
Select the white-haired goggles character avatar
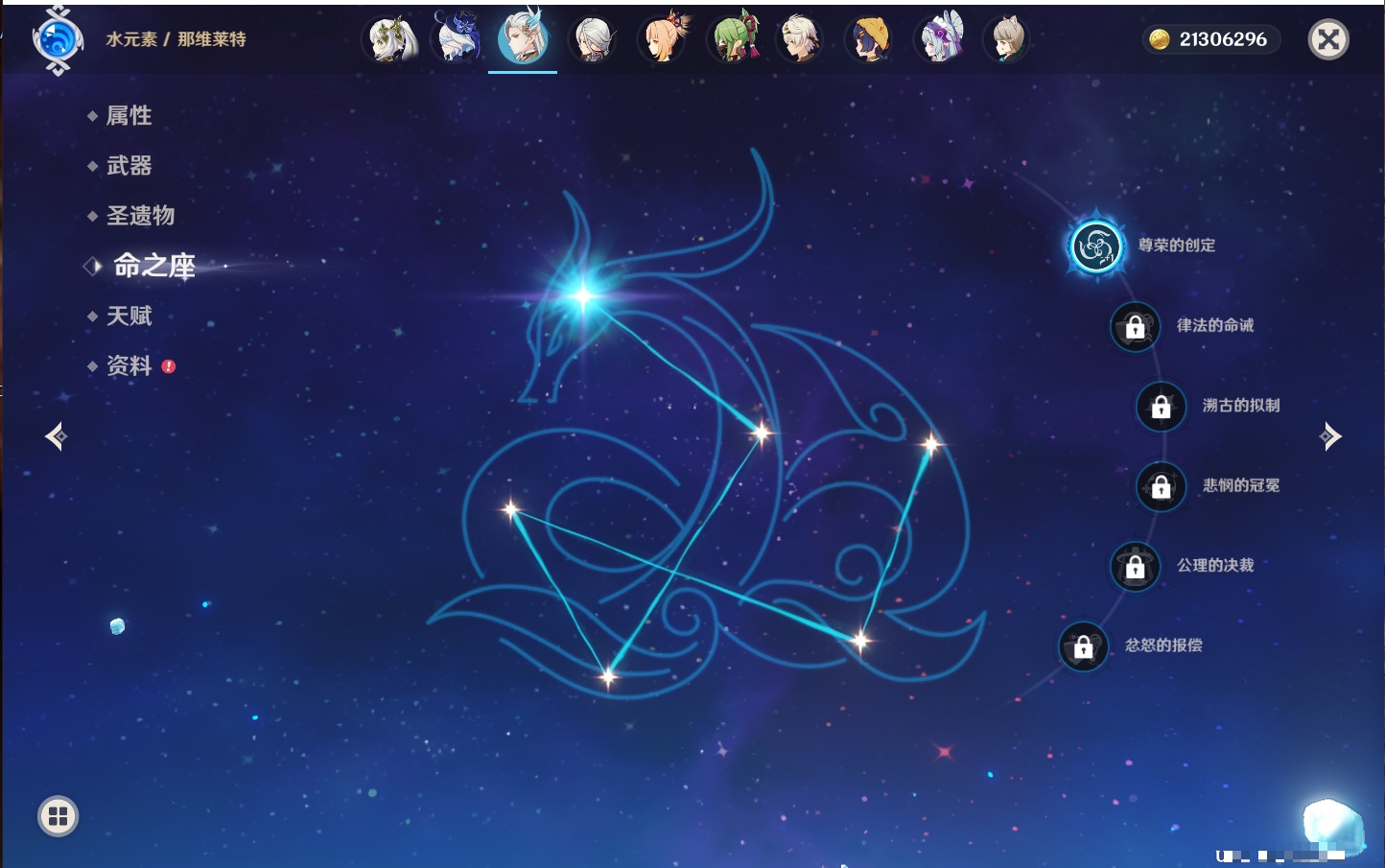799,39
